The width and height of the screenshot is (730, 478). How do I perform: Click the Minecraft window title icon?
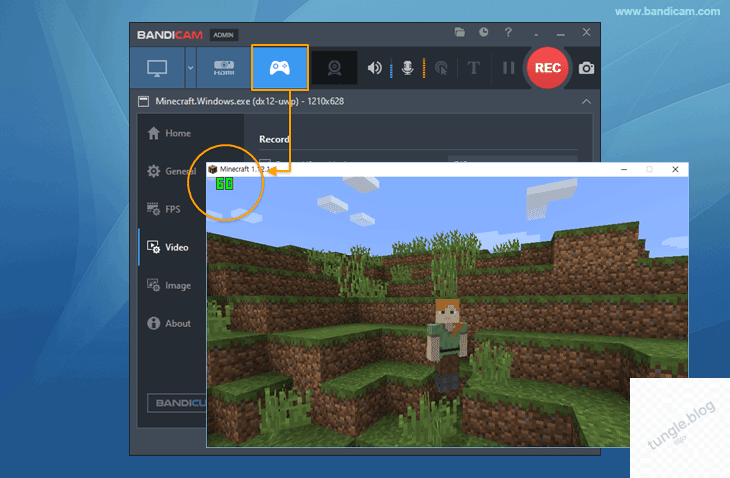point(213,169)
